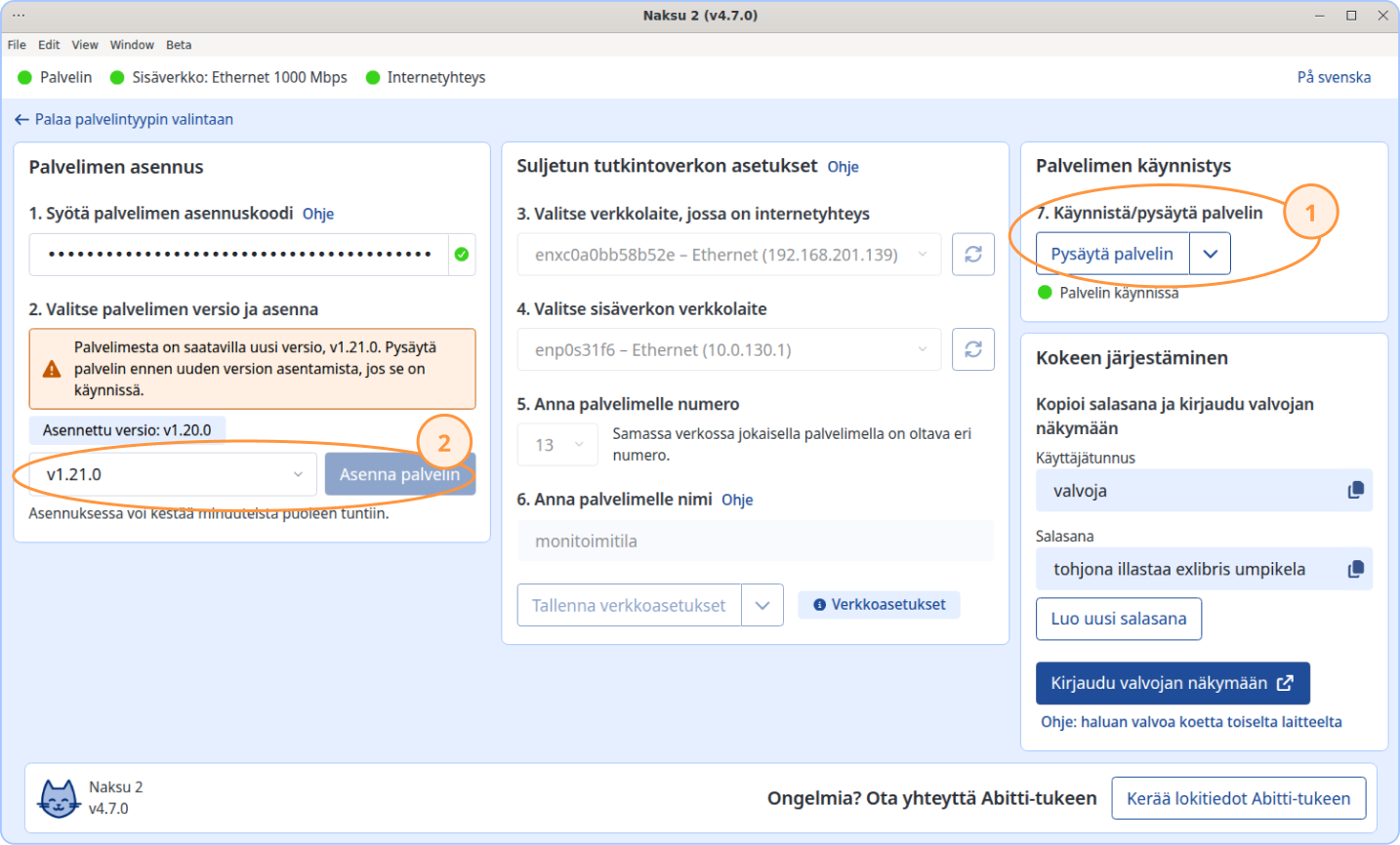Screen dimensions: 1400x845
Task: Click the back arrow to server type selection
Action: [x=21, y=120]
